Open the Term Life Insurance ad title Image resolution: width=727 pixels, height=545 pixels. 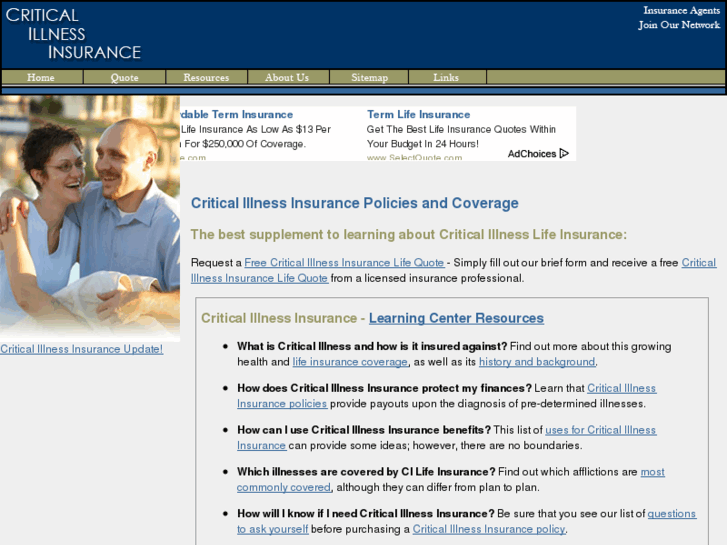(418, 114)
